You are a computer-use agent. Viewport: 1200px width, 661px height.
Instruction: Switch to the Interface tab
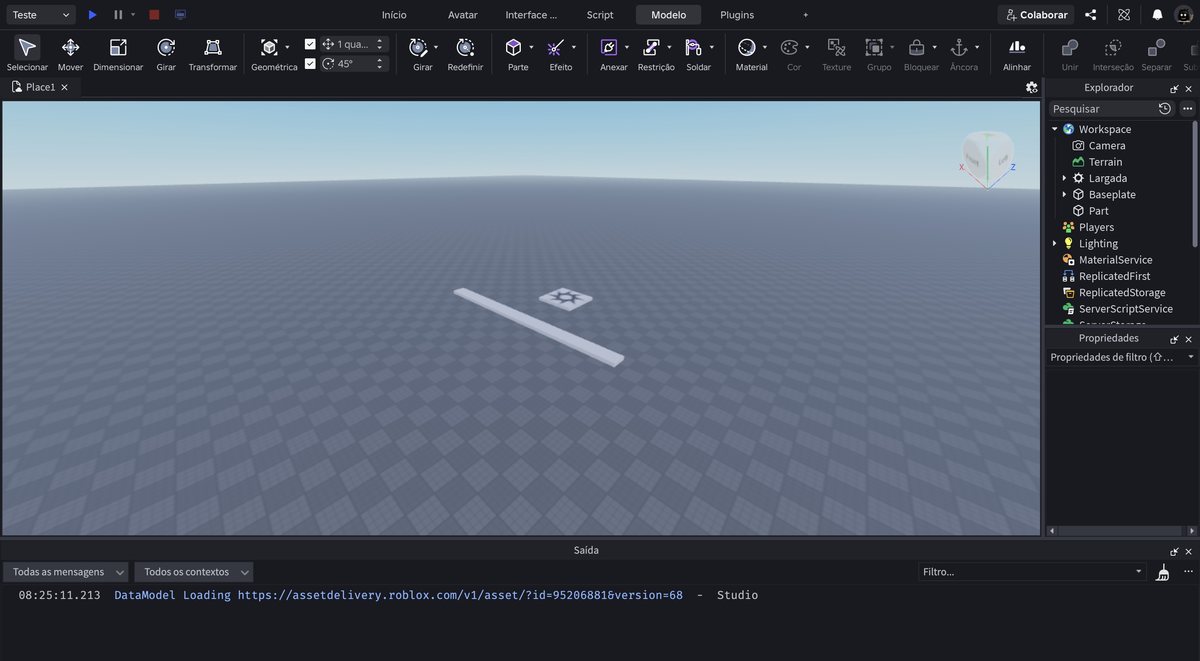(531, 15)
